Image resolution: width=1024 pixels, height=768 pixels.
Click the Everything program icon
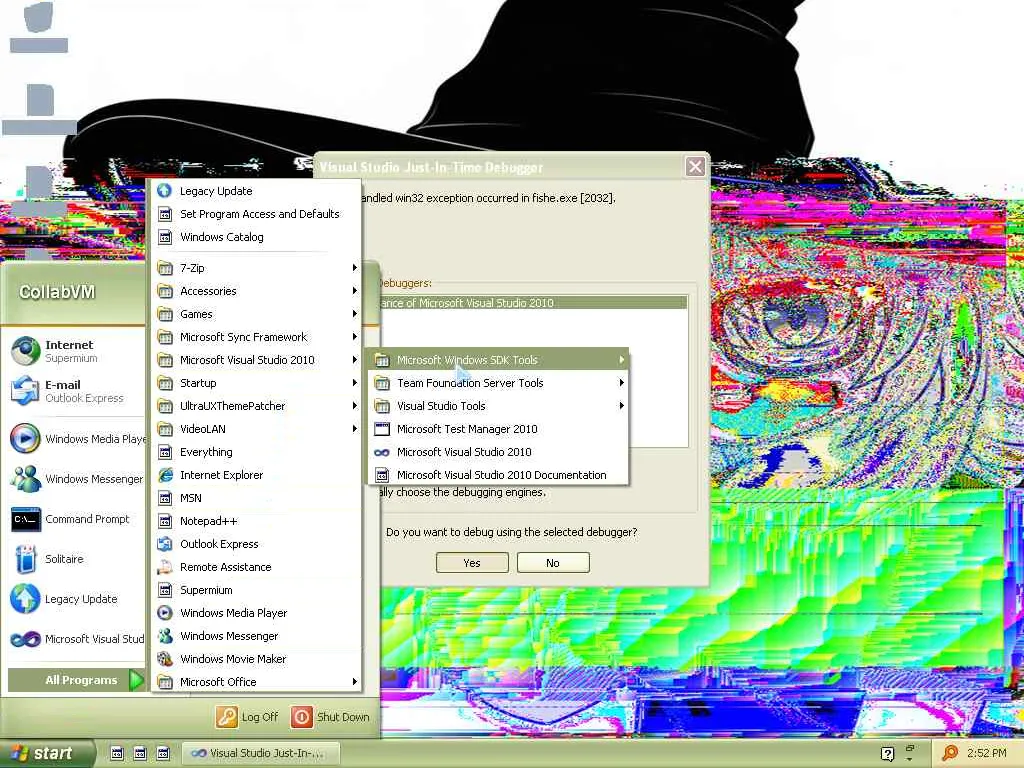[x=165, y=452]
